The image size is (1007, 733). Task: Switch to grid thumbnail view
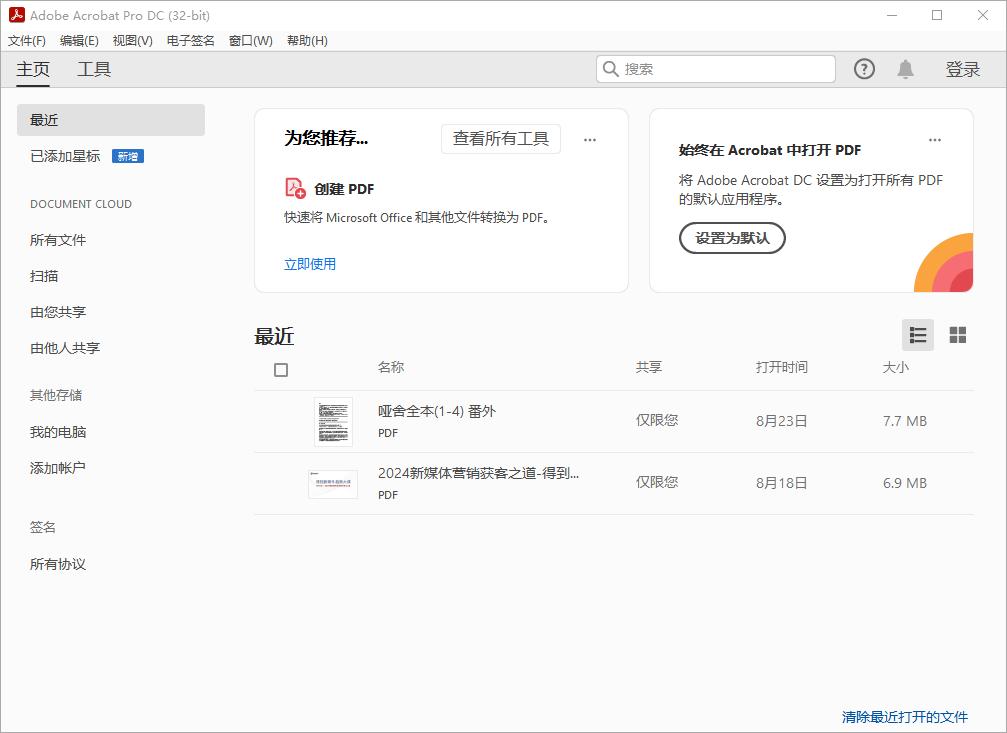tap(957, 335)
